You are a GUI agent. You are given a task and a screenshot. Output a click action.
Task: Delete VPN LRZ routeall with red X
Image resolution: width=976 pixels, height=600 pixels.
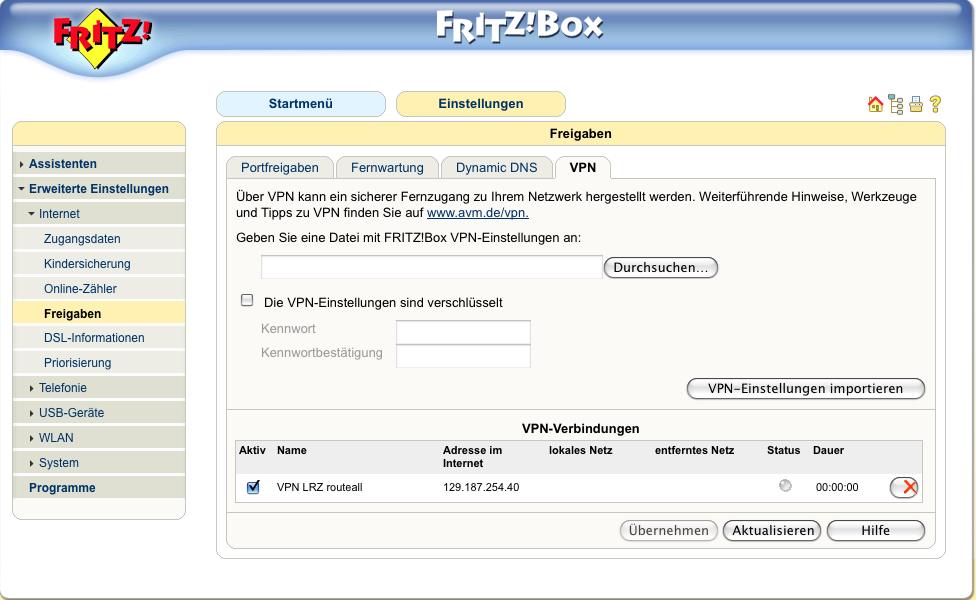pos(905,487)
